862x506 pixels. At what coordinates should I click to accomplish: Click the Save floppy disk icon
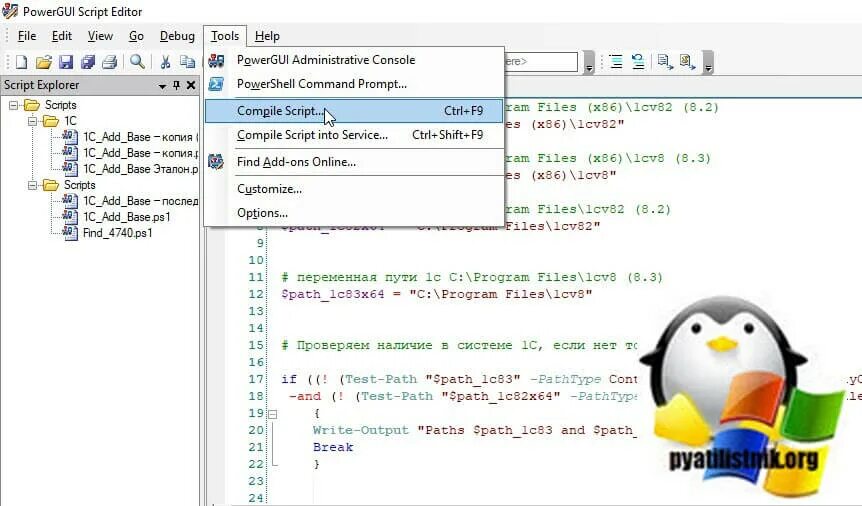pyautogui.click(x=66, y=62)
